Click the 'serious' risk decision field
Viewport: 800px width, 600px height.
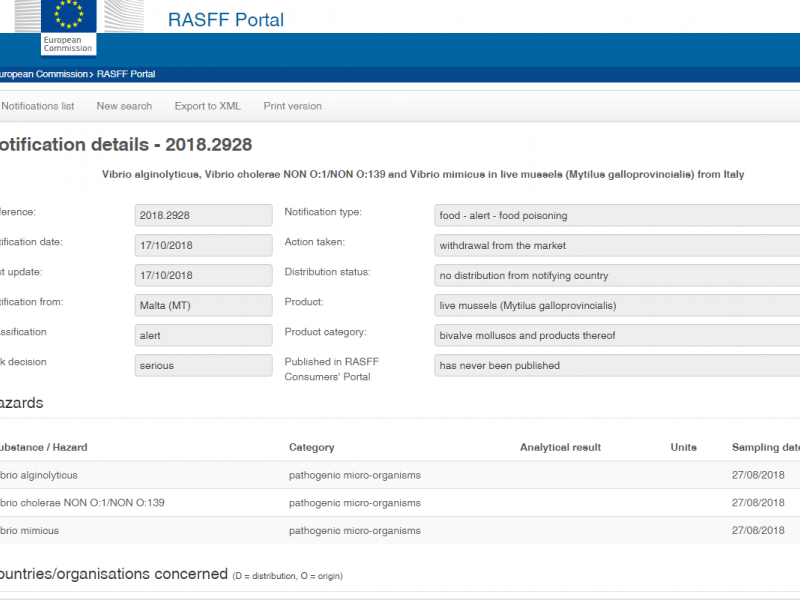tap(204, 365)
